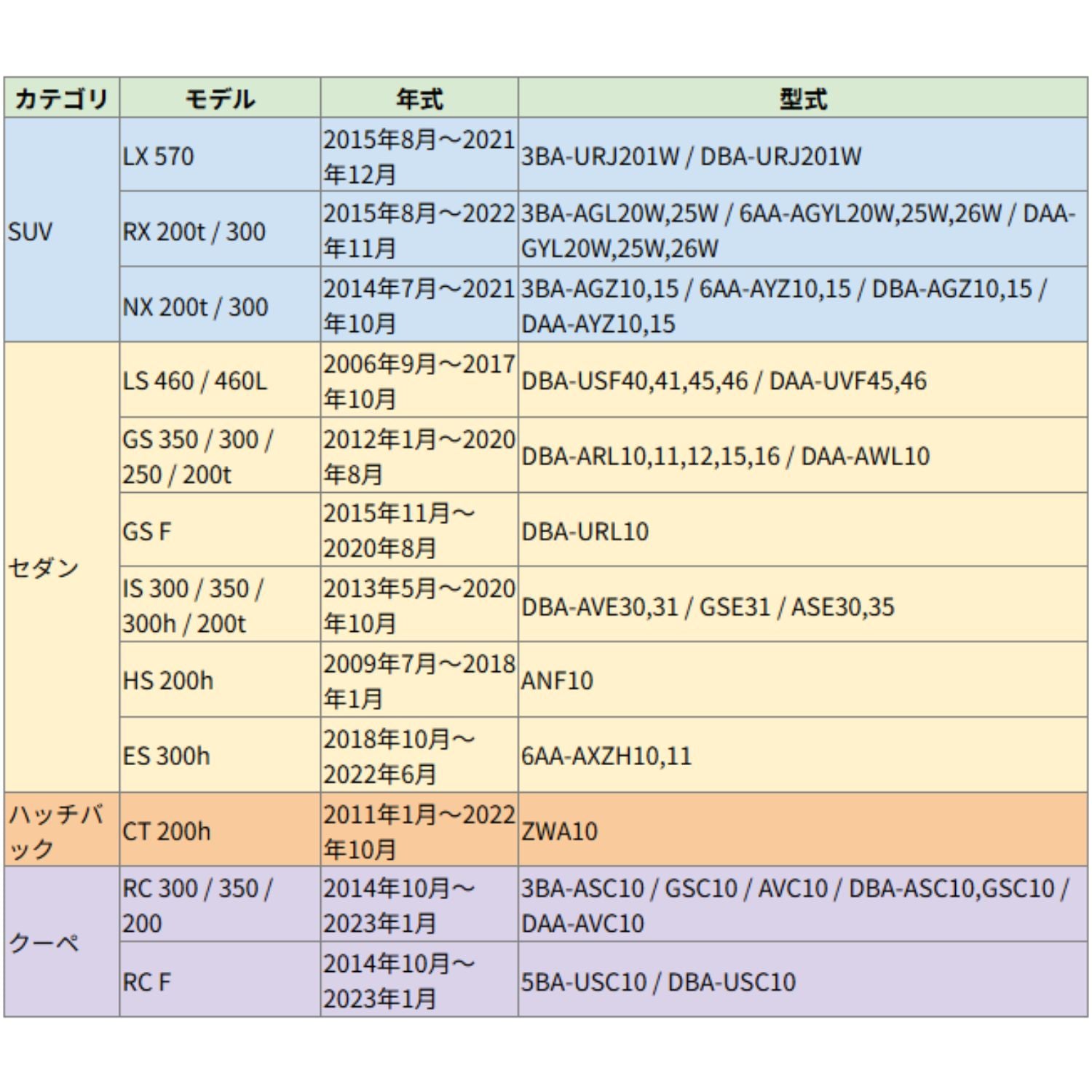Select the 2015年8月〜2022年11月 year cell
This screenshot has height=1092, width=1092.
coord(419,229)
